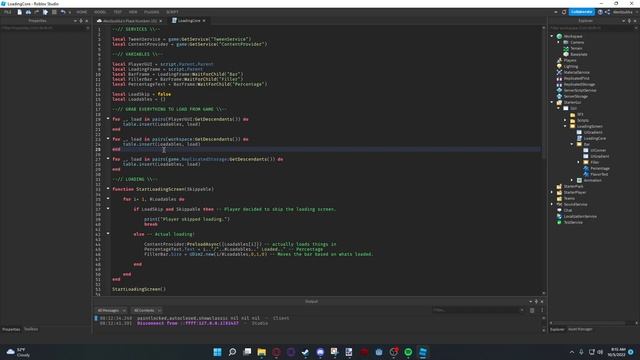Open the All Contexts dropdown in Output

147,311
